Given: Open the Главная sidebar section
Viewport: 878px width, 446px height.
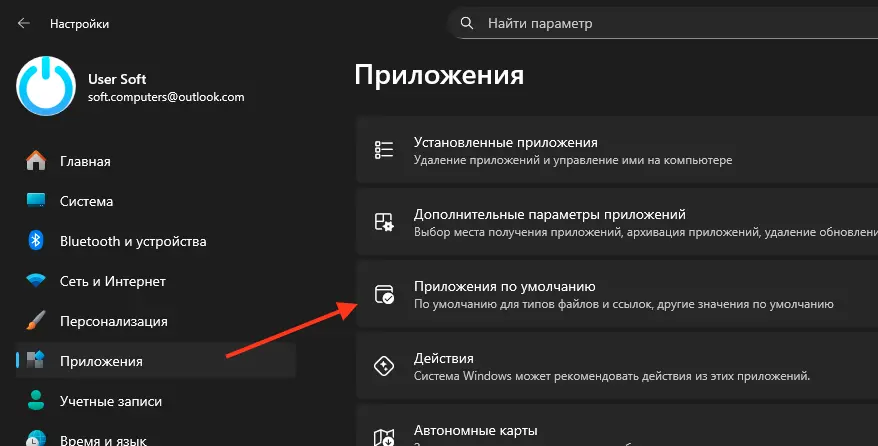Looking at the screenshot, I should (156, 161).
